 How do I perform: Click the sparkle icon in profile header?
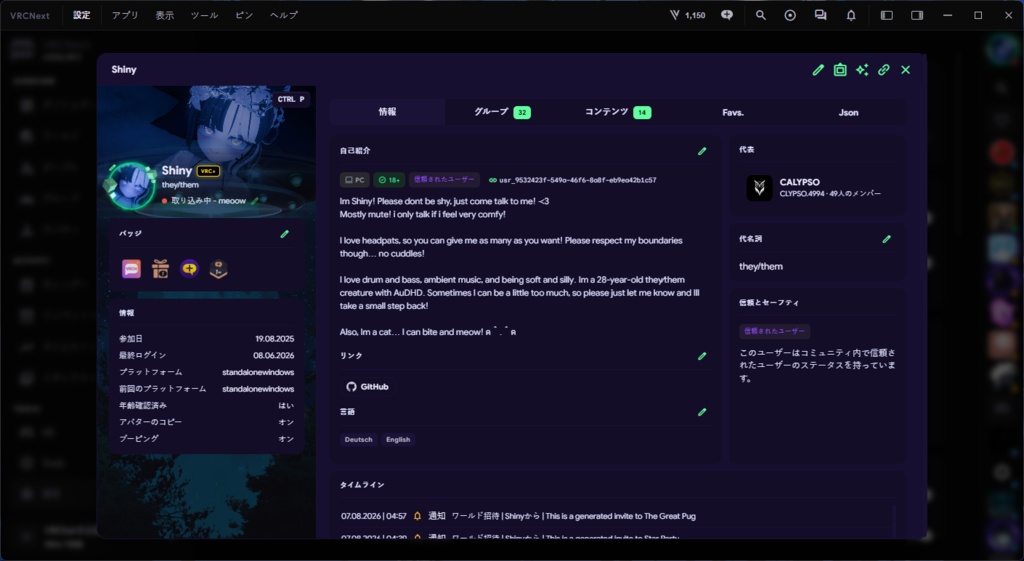pyautogui.click(x=862, y=70)
